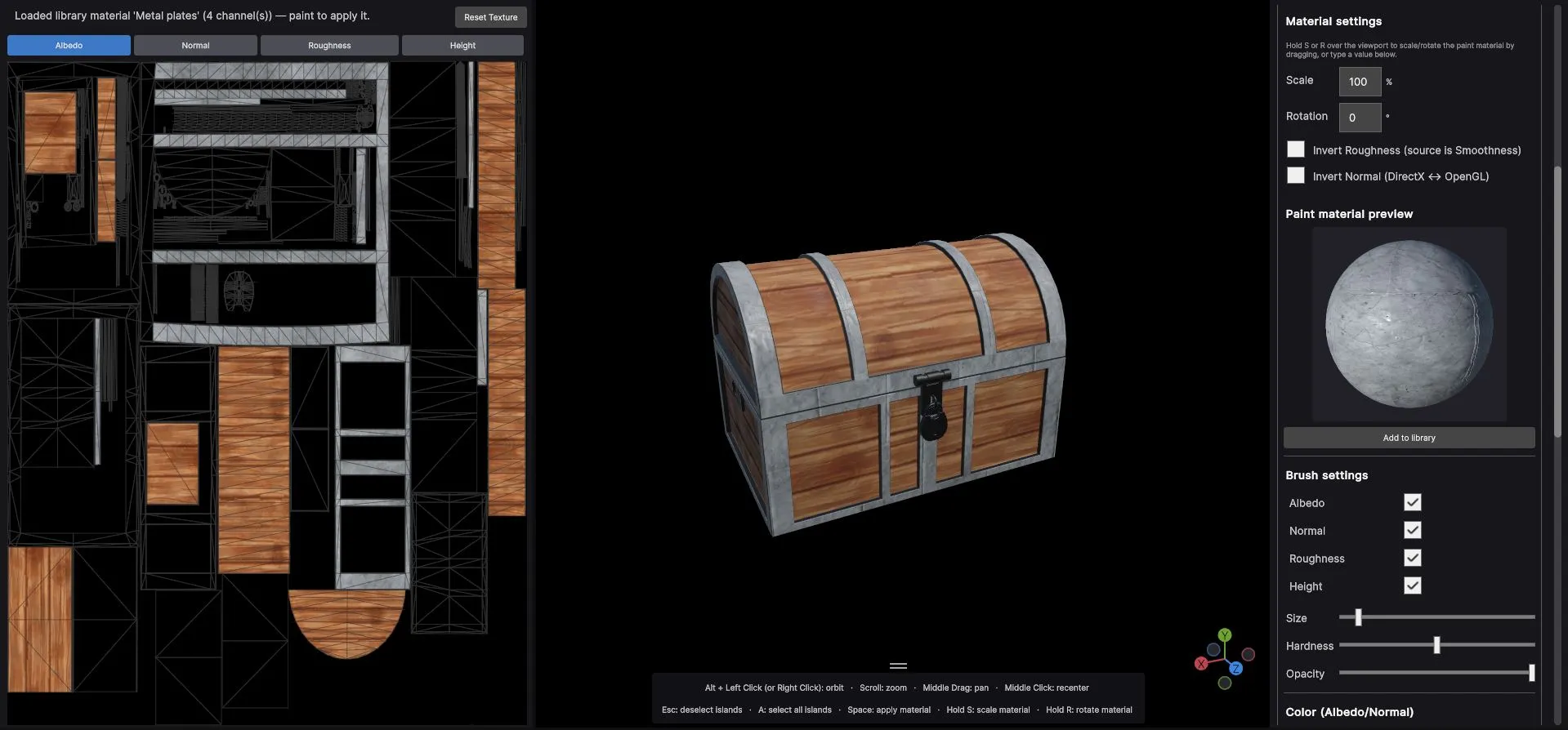
Task: Click the brush Size slider handle
Action: (x=1358, y=617)
